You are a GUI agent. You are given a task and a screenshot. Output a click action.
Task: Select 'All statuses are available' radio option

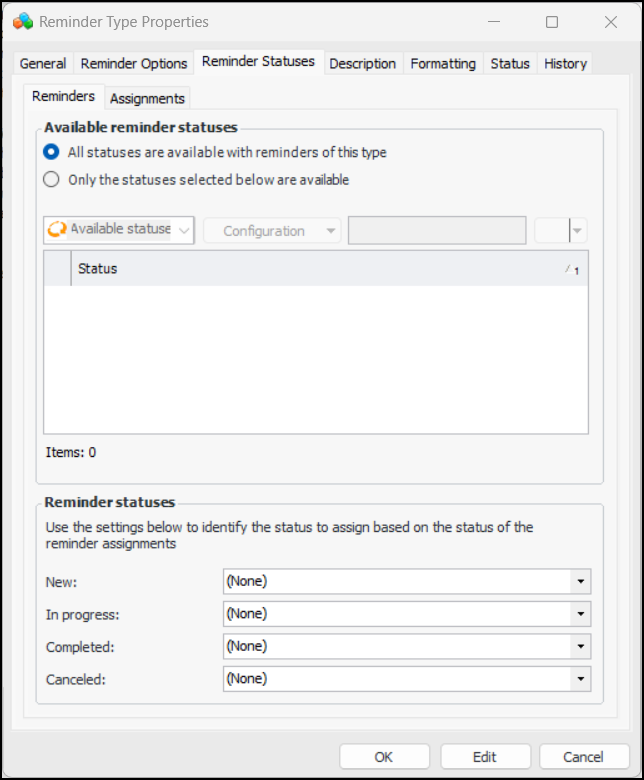point(52,153)
